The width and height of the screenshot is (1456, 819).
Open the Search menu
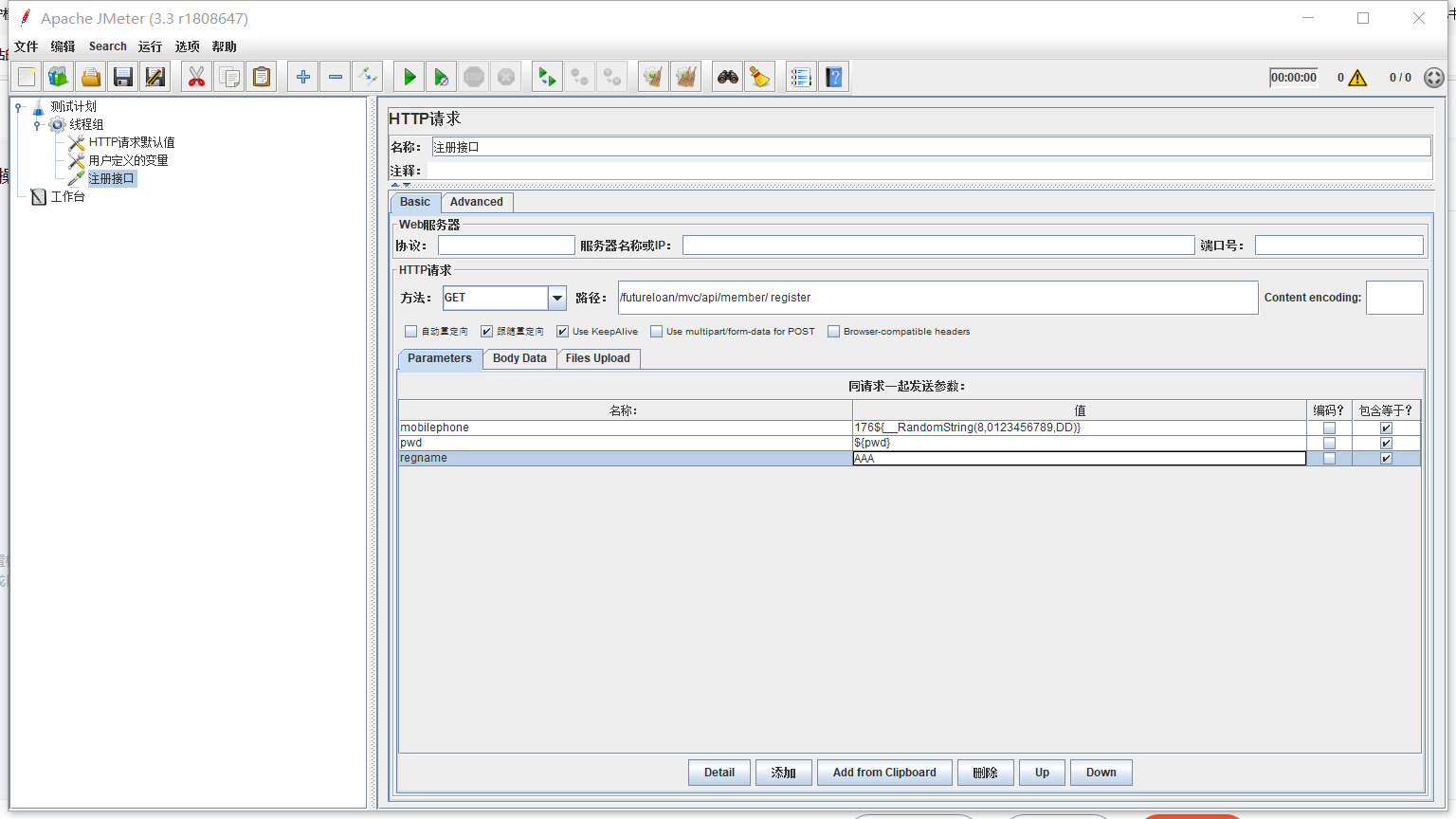coord(107,46)
